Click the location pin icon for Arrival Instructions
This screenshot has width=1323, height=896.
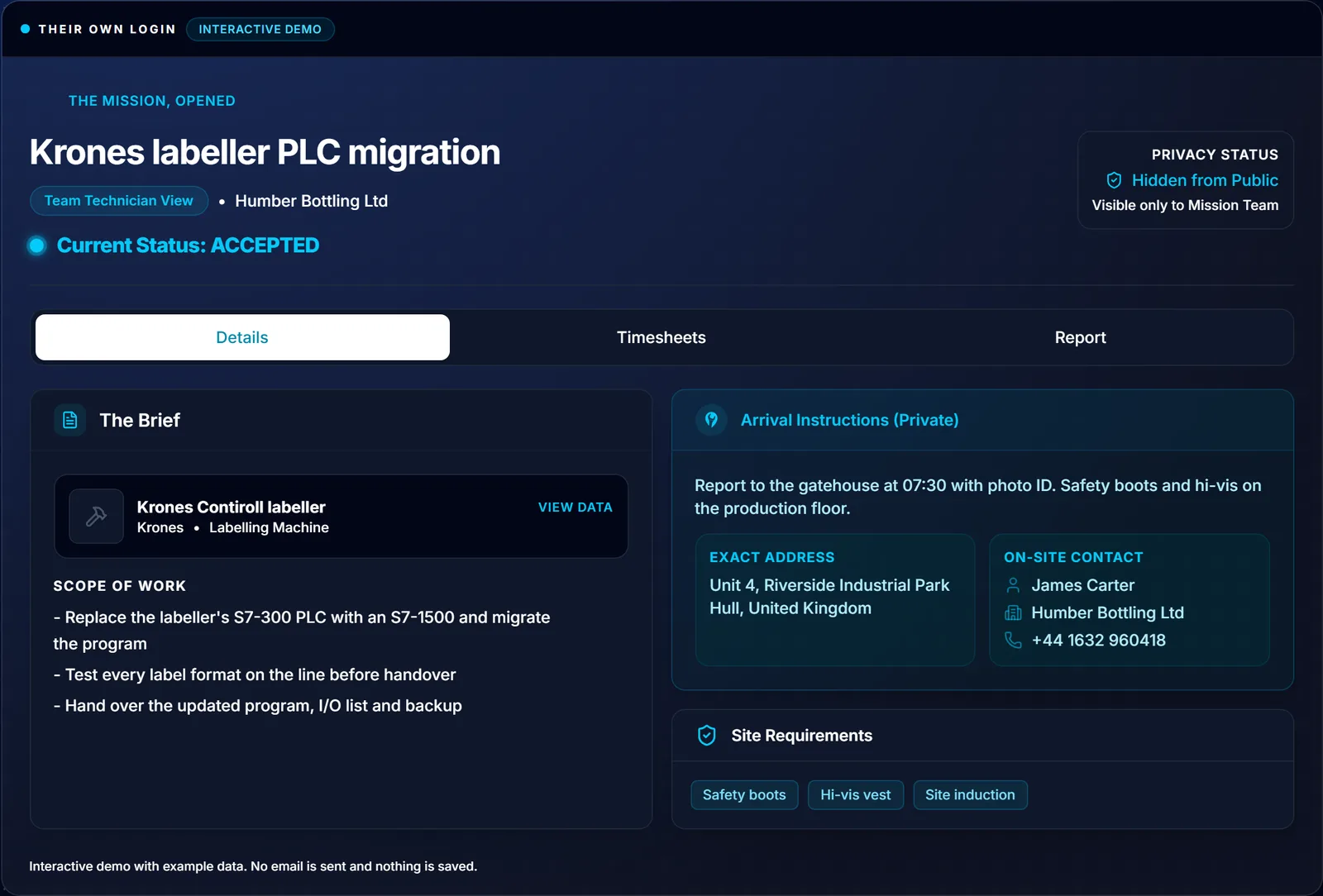coord(711,420)
